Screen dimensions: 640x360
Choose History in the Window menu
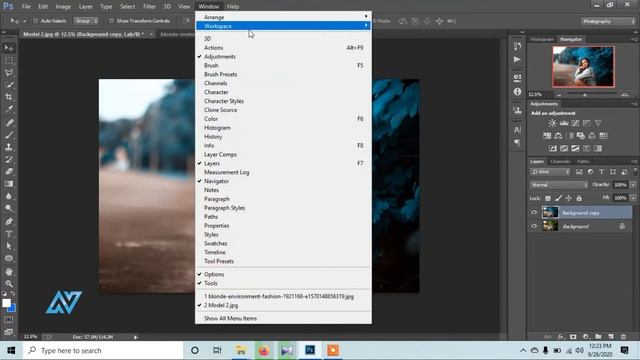point(283,137)
